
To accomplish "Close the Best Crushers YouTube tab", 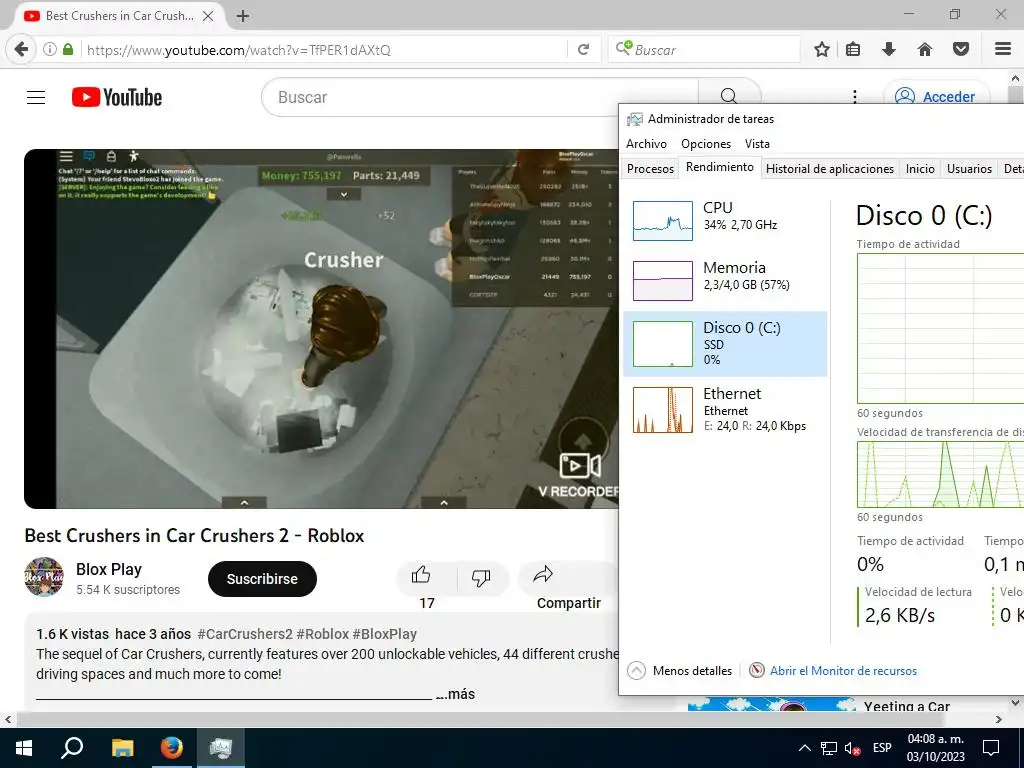I will [208, 16].
